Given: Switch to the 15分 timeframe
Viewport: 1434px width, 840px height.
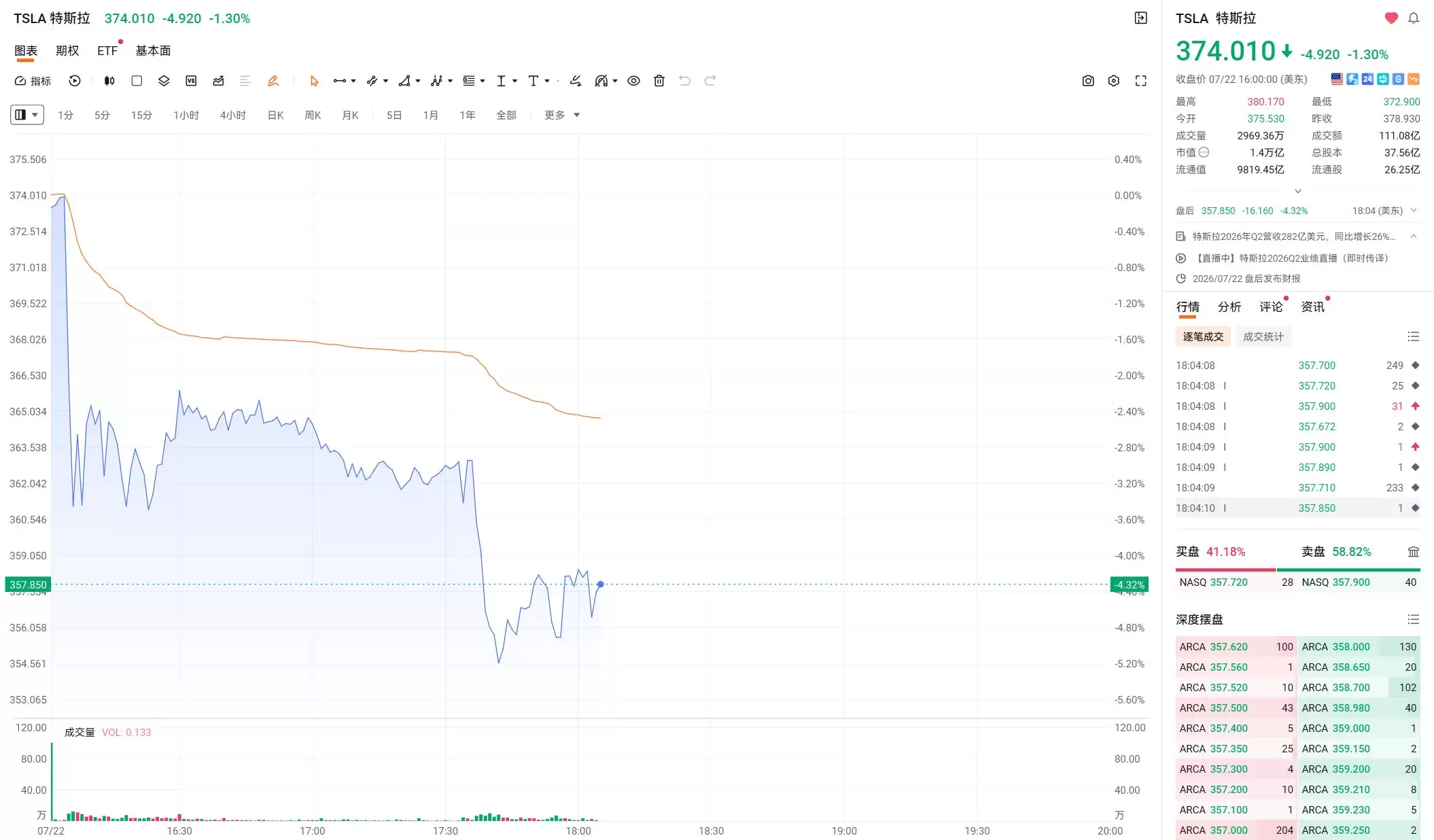Looking at the screenshot, I should (141, 116).
